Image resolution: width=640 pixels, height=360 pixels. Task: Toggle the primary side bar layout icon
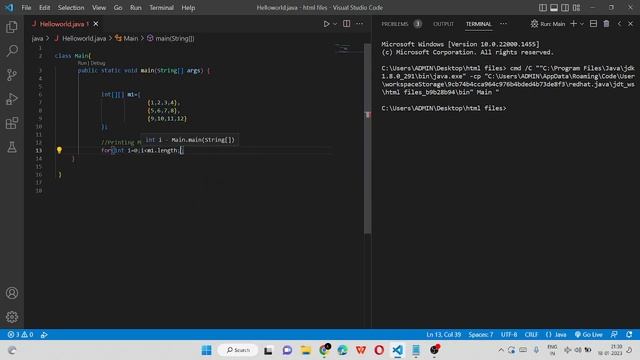coord(543,7)
